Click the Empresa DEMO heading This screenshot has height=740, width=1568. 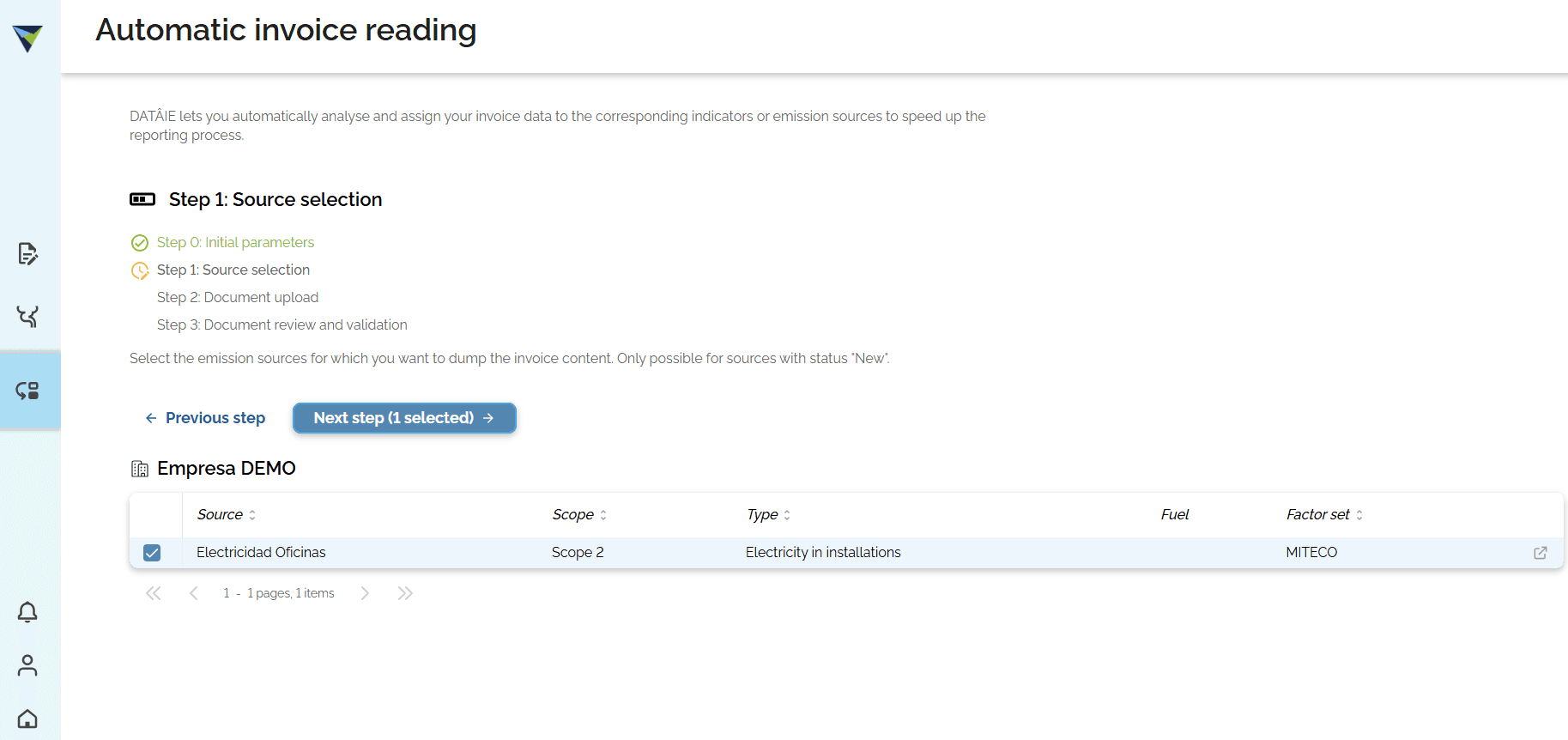227,468
